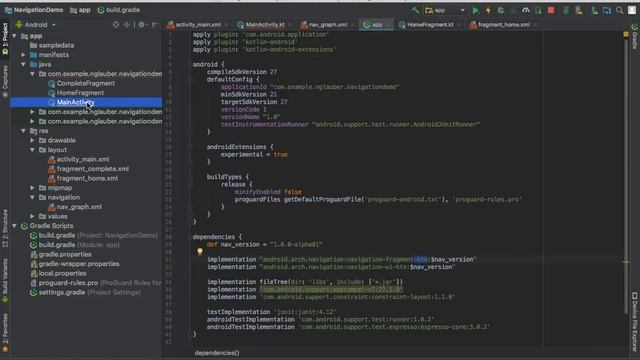
Task: Click the Gradle refresh icon at top right
Action: 635,27
